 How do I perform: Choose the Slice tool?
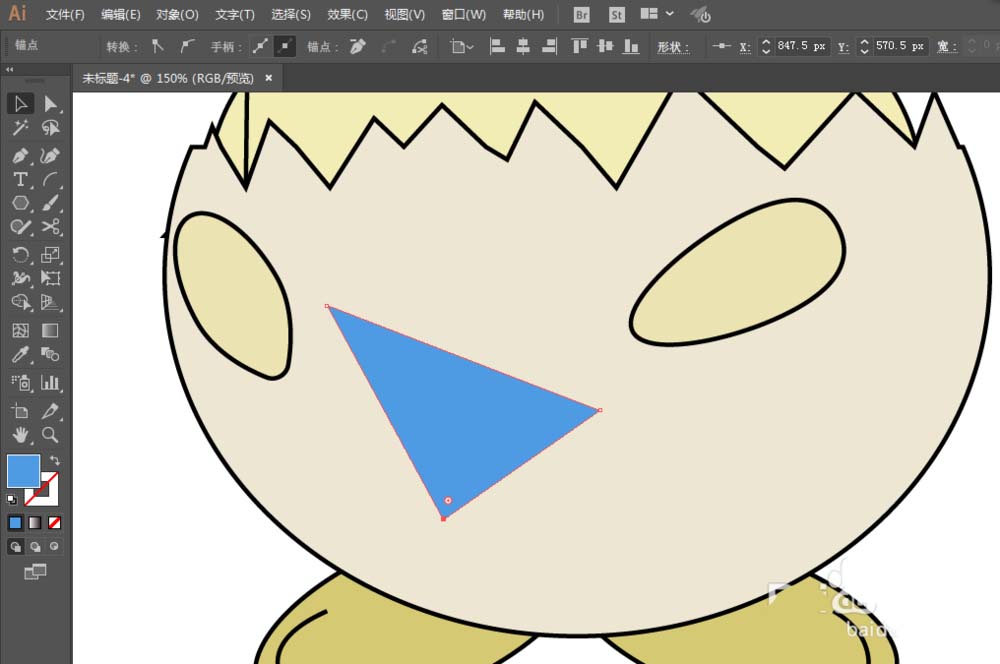point(50,411)
